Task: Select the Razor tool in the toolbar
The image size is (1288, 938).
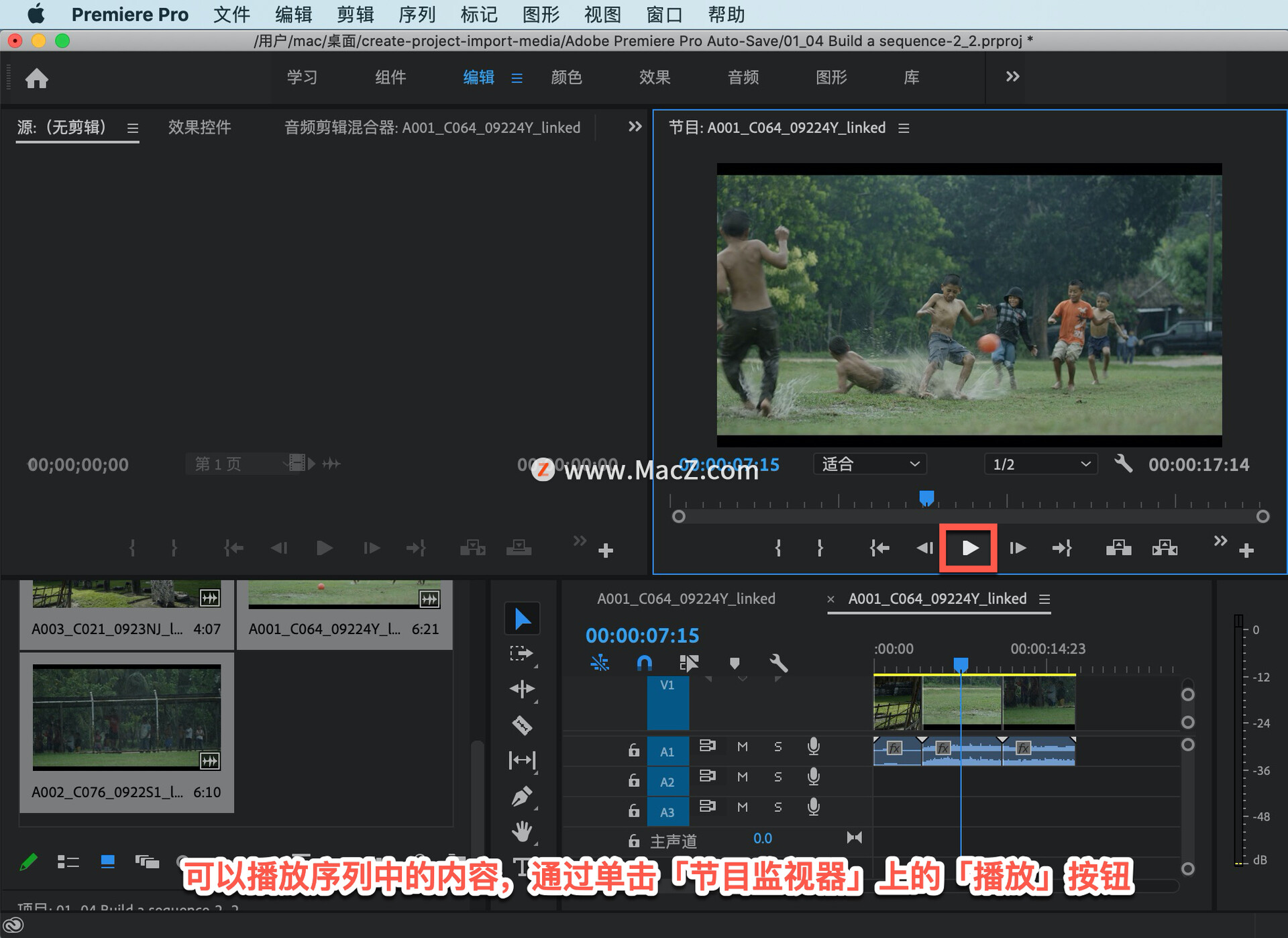Action: click(x=522, y=725)
